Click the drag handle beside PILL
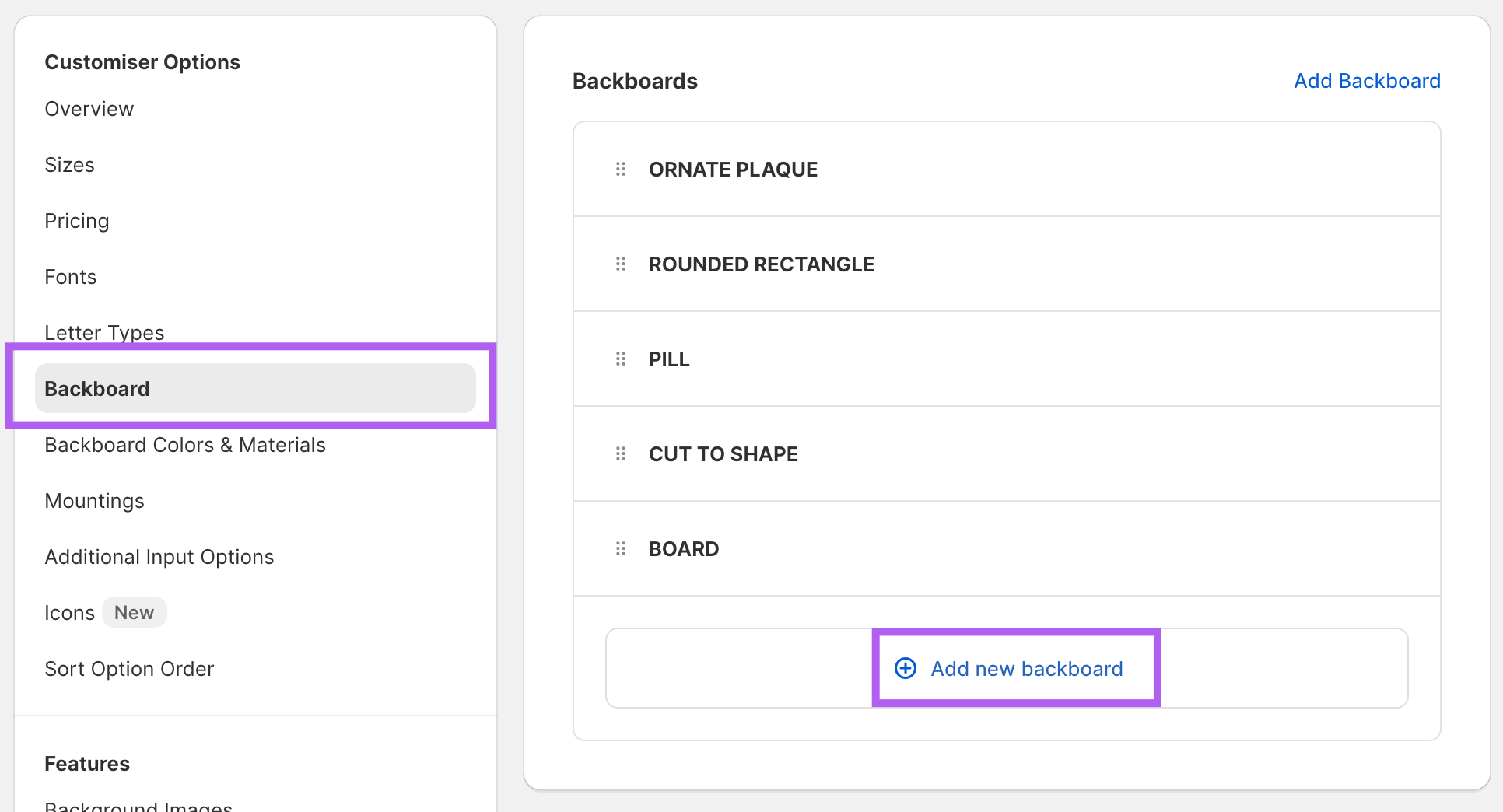Viewport: 1503px width, 812px height. (621, 359)
